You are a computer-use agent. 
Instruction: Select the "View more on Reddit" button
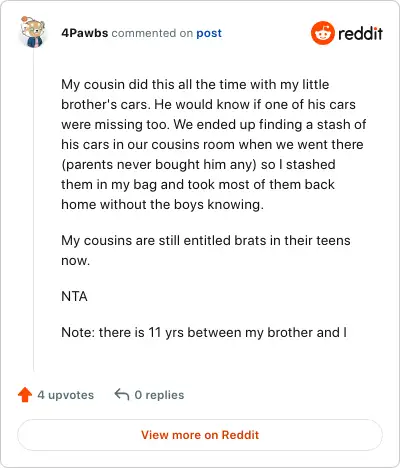(x=200, y=435)
